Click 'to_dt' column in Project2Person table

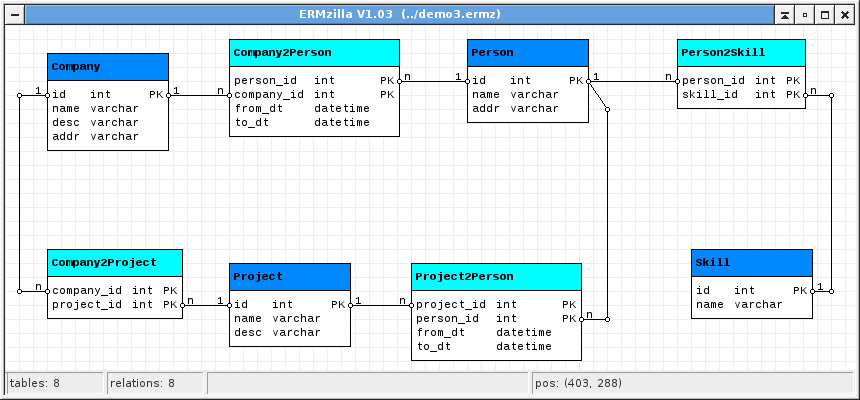(496, 347)
